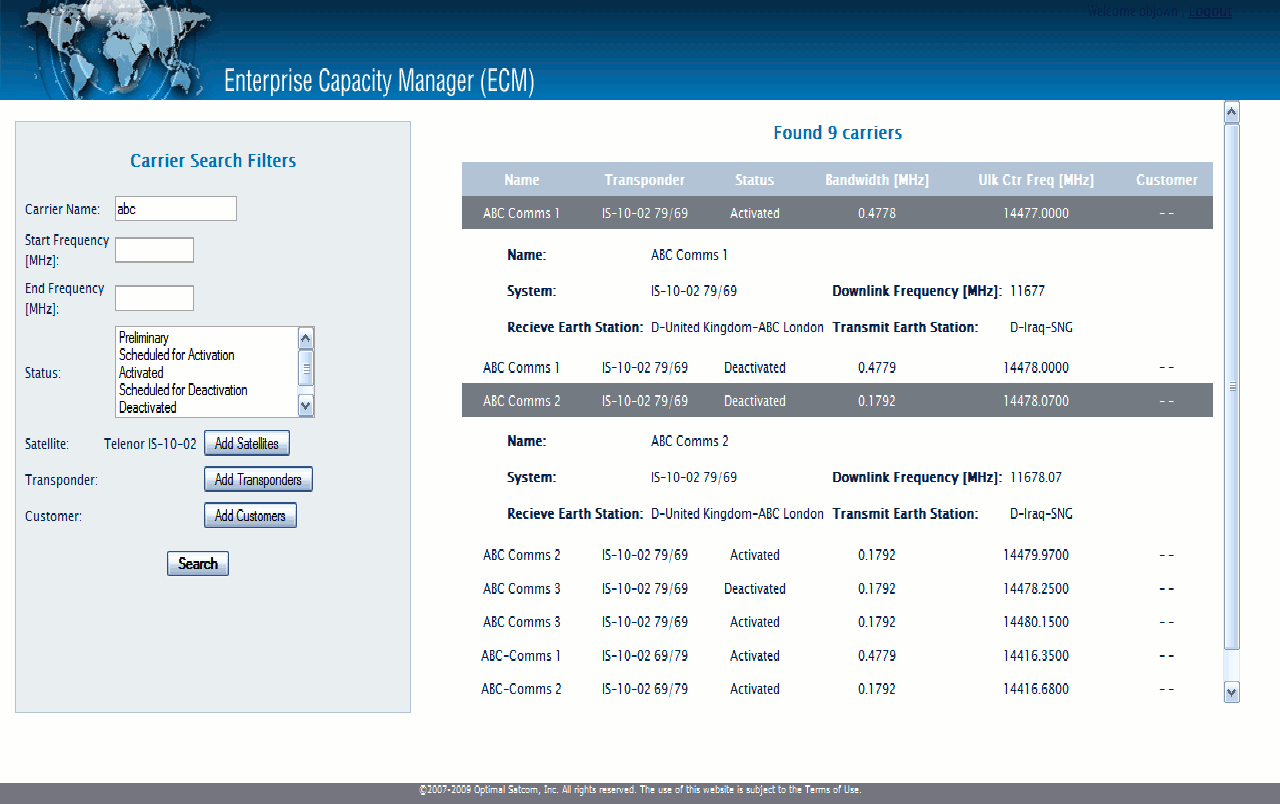Screen dimensions: 1280x804
Task: Click inside the Carrier Name input field
Action: pos(175,208)
